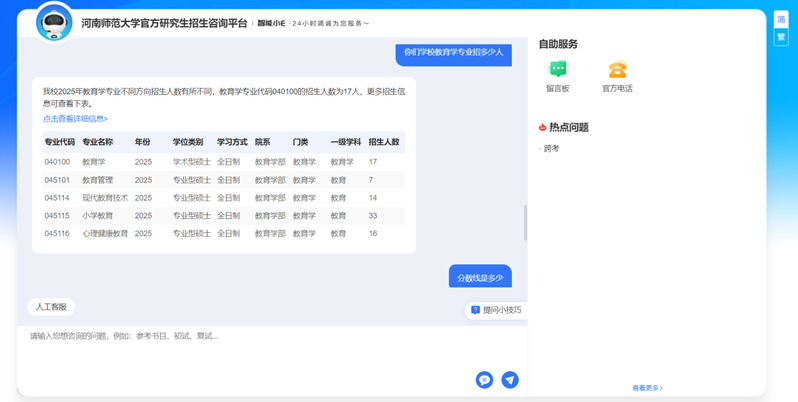
Task: Click the send paper-plane icon
Action: click(510, 380)
